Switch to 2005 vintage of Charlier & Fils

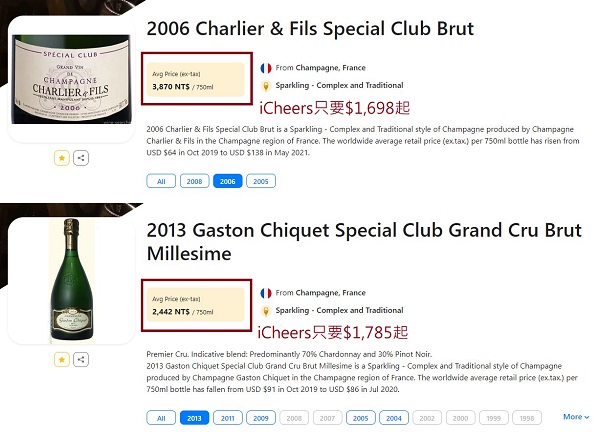tap(259, 181)
